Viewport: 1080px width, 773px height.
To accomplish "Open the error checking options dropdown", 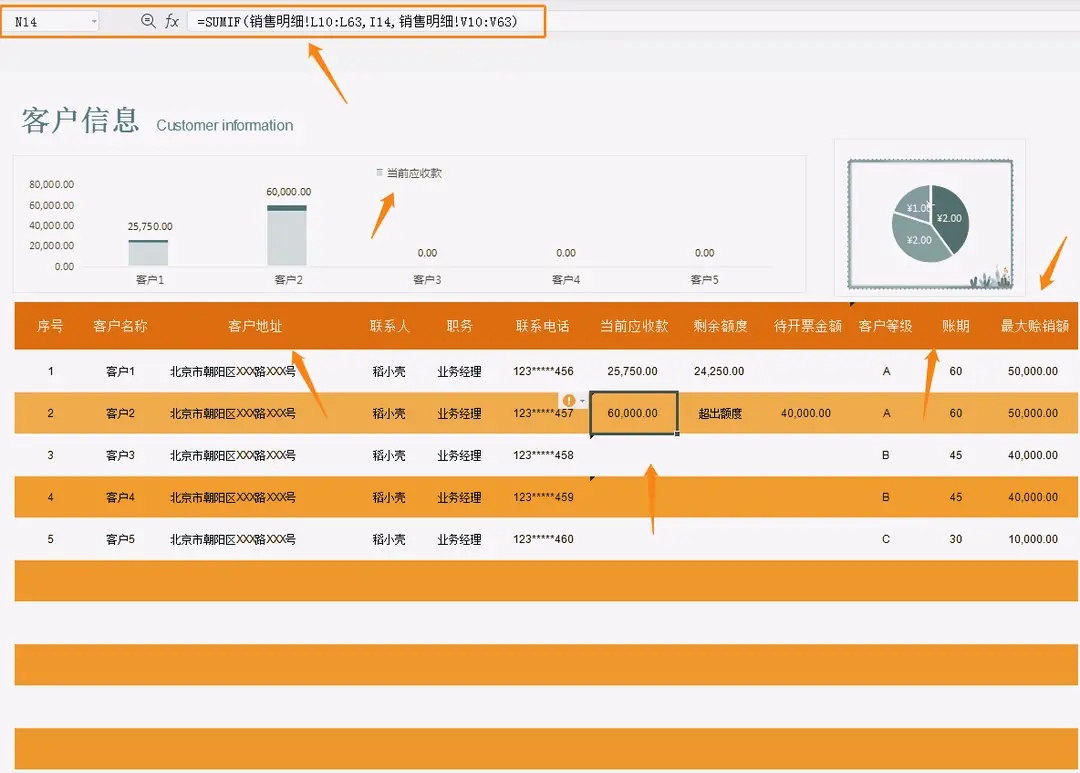I will click(x=582, y=399).
